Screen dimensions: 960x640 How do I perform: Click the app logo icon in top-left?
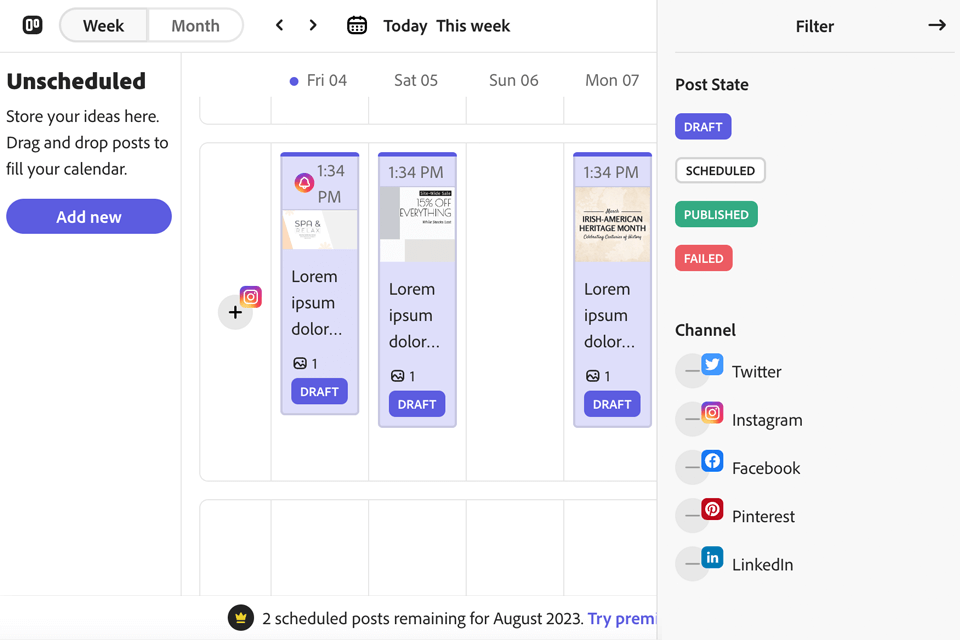[x=33, y=25]
